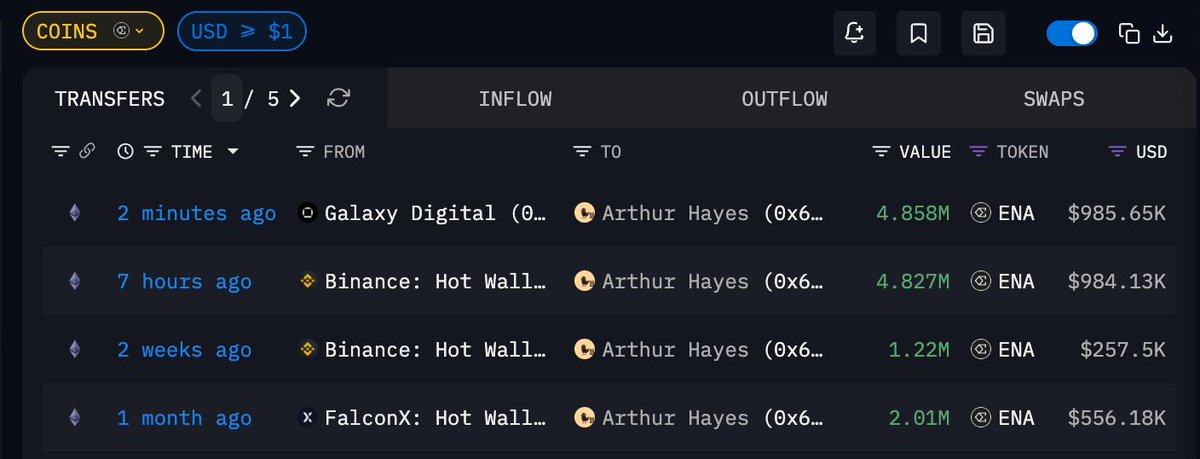This screenshot has height=459, width=1200.
Task: Open the FROM column filter
Action: pos(305,152)
